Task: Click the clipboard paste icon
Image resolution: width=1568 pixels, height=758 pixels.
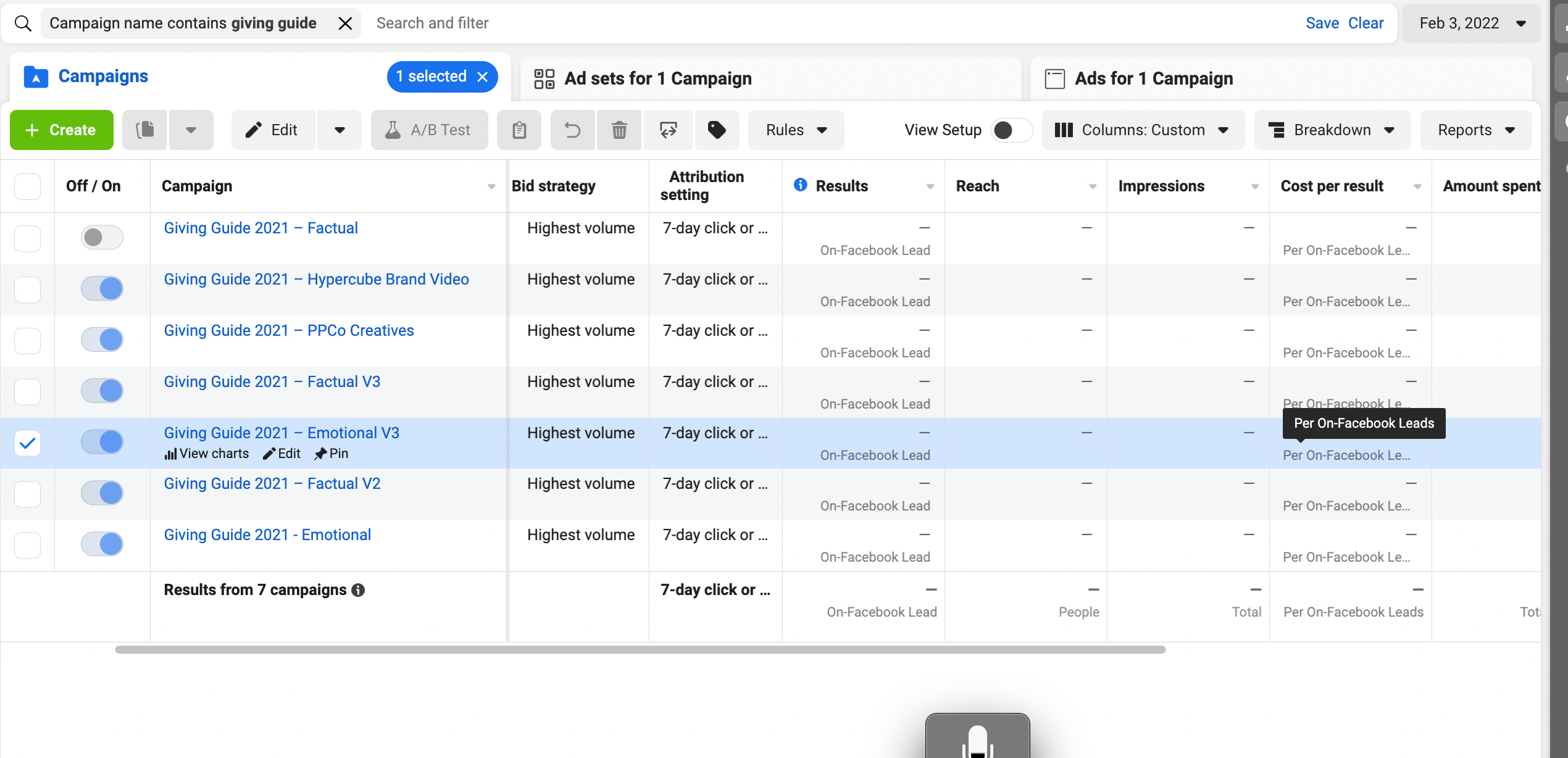Action: [x=519, y=130]
